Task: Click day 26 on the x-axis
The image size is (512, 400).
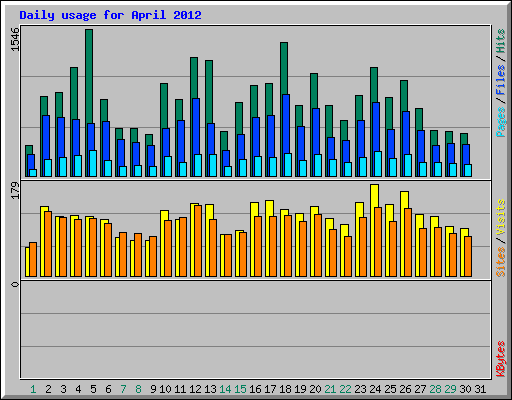Action: (x=405, y=389)
